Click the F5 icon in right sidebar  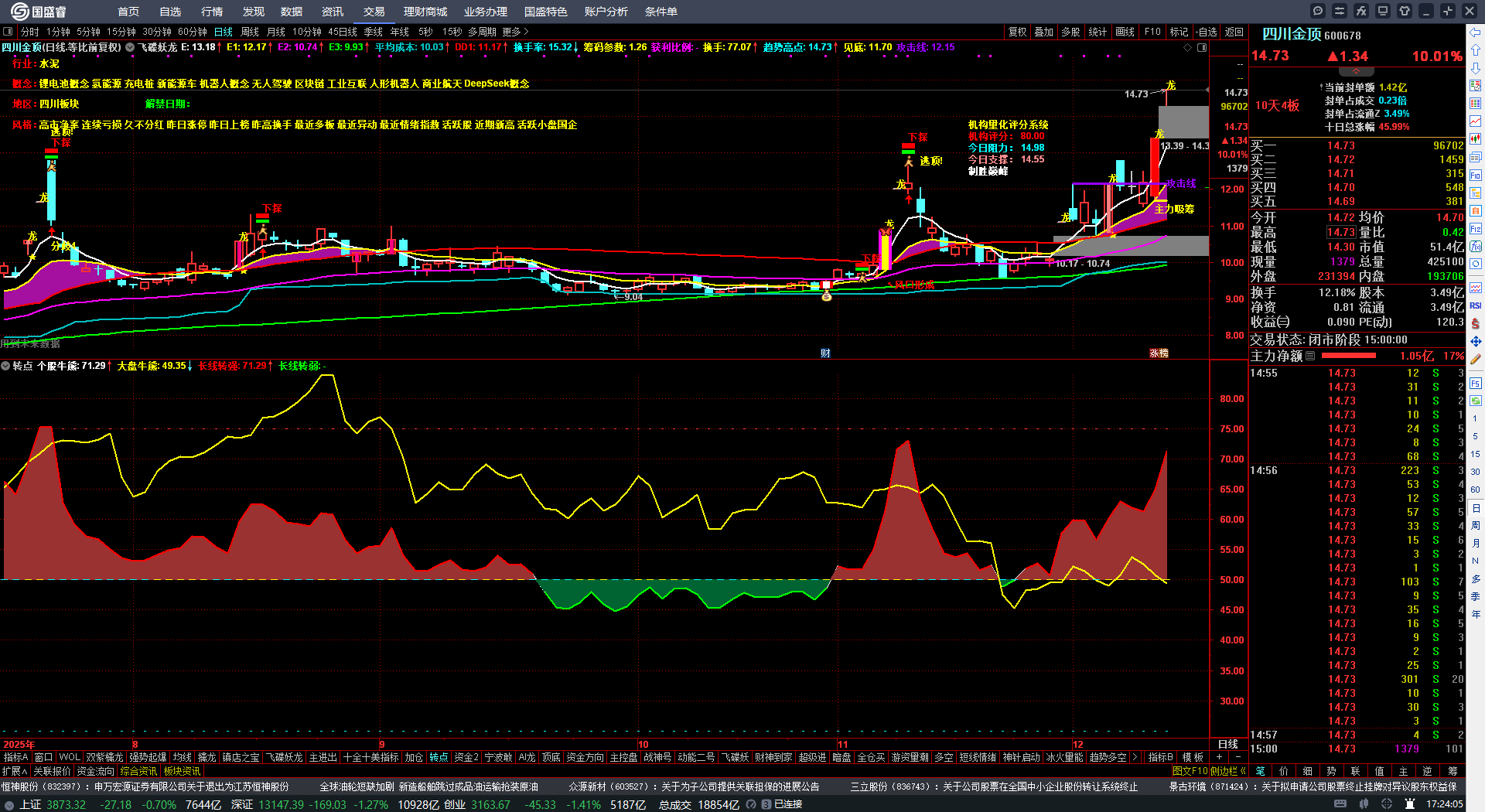coord(1476,383)
